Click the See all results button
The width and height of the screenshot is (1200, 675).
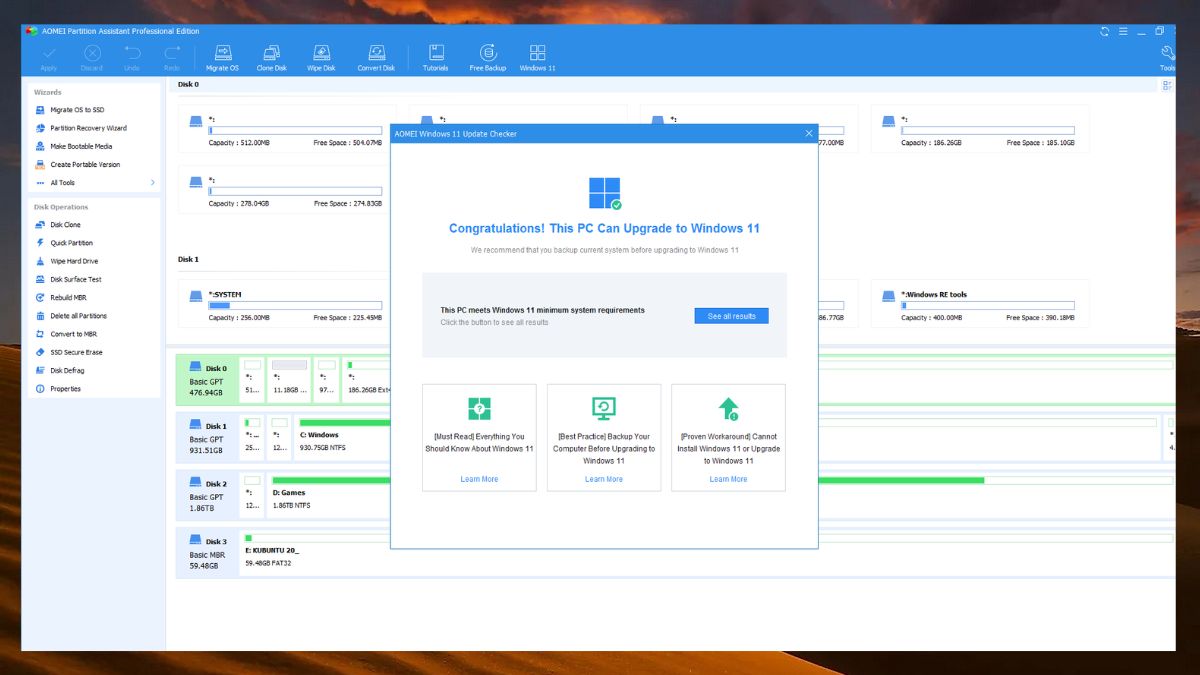pyautogui.click(x=731, y=316)
